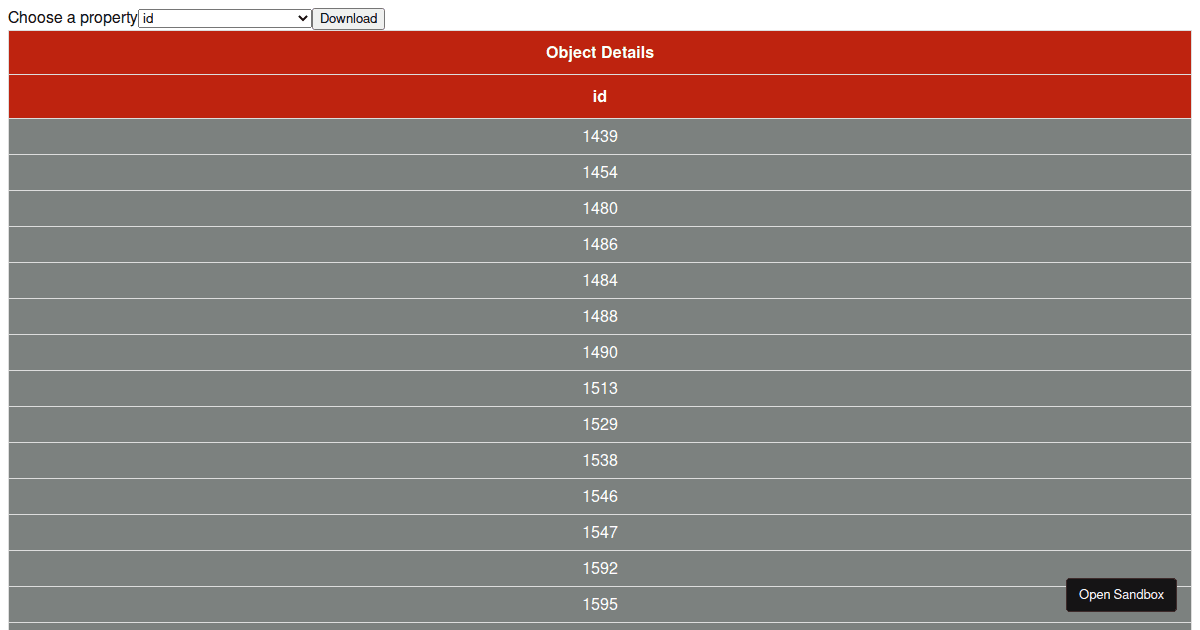The width and height of the screenshot is (1200, 630).
Task: Click the Download button
Action: 348,18
